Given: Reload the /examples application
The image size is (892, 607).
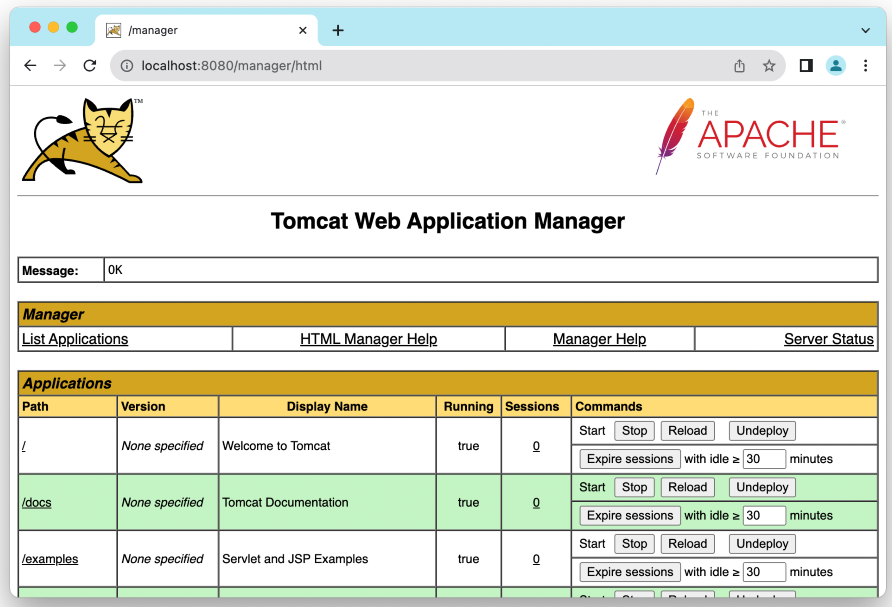Looking at the screenshot, I should (687, 544).
